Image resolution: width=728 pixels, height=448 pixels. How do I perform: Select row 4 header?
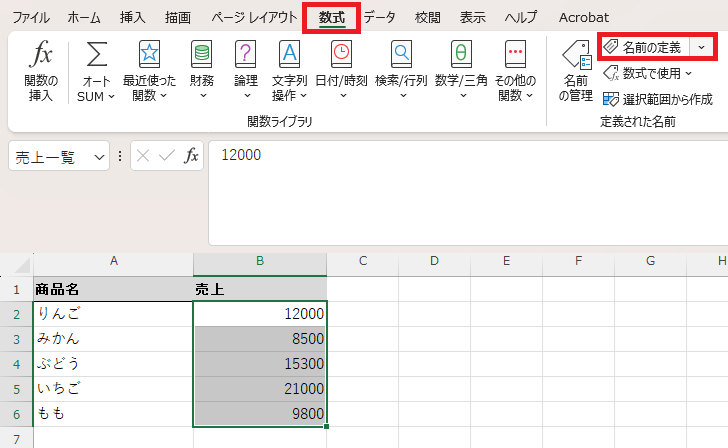click(x=16, y=364)
